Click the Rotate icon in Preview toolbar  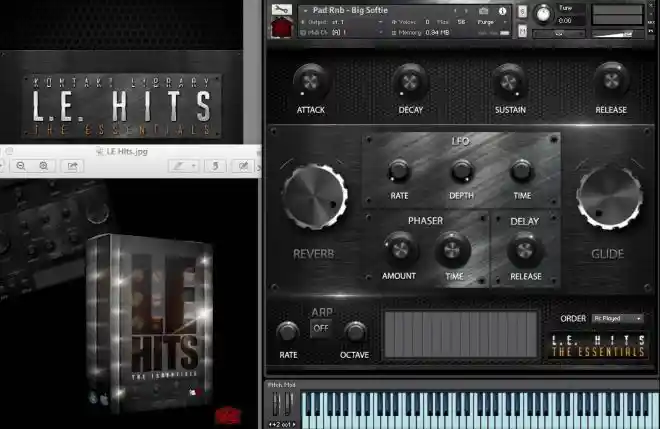[x=215, y=166]
